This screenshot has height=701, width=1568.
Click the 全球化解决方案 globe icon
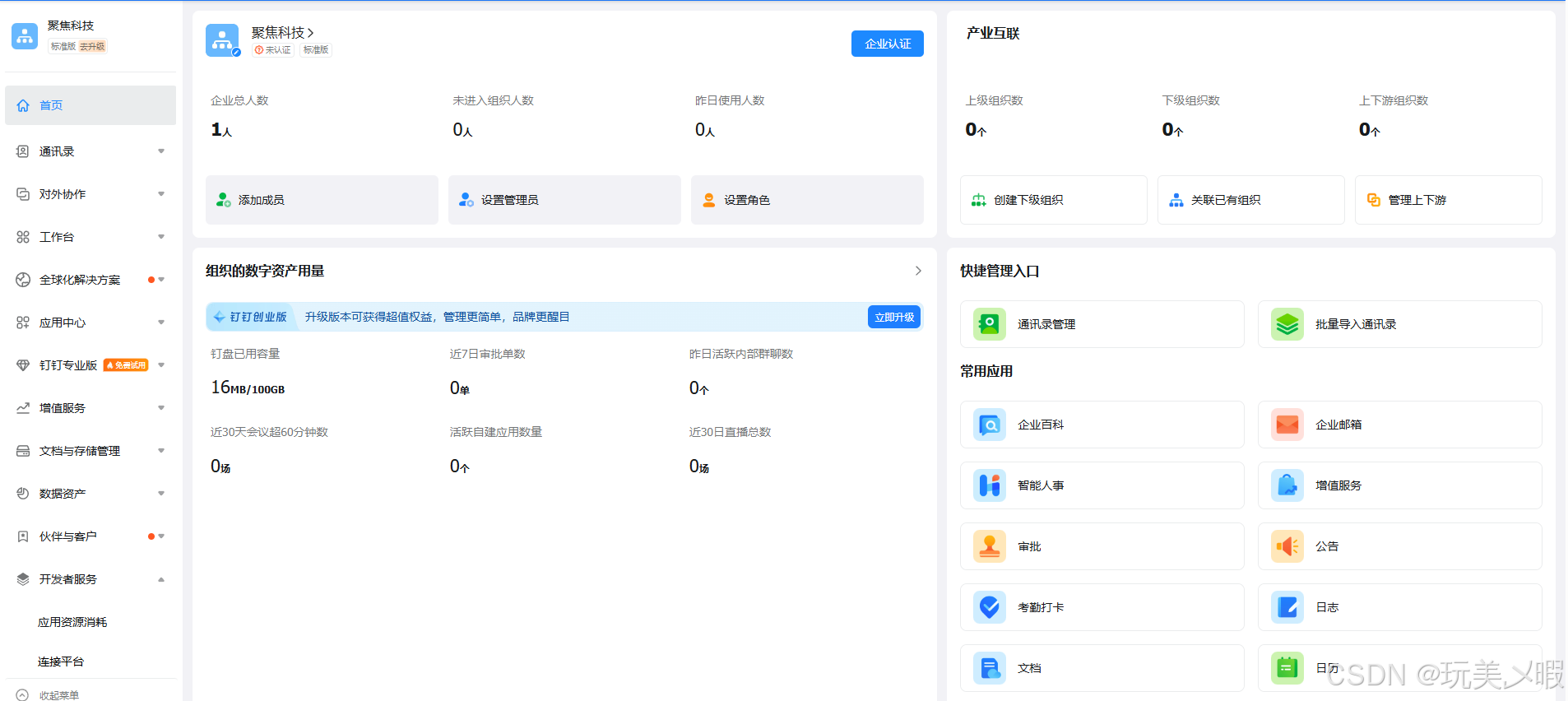[23, 280]
